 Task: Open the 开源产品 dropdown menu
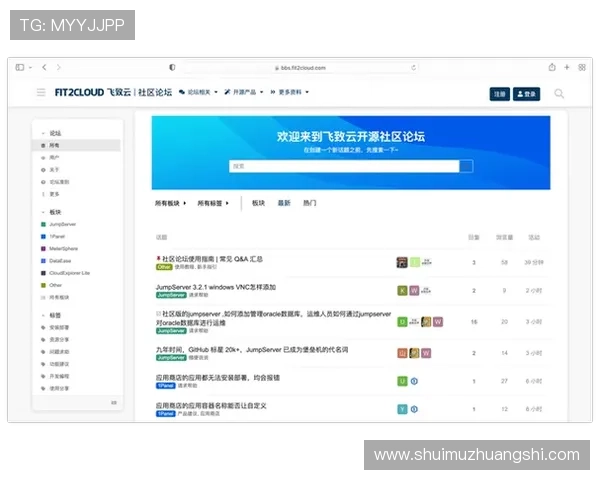244,92
